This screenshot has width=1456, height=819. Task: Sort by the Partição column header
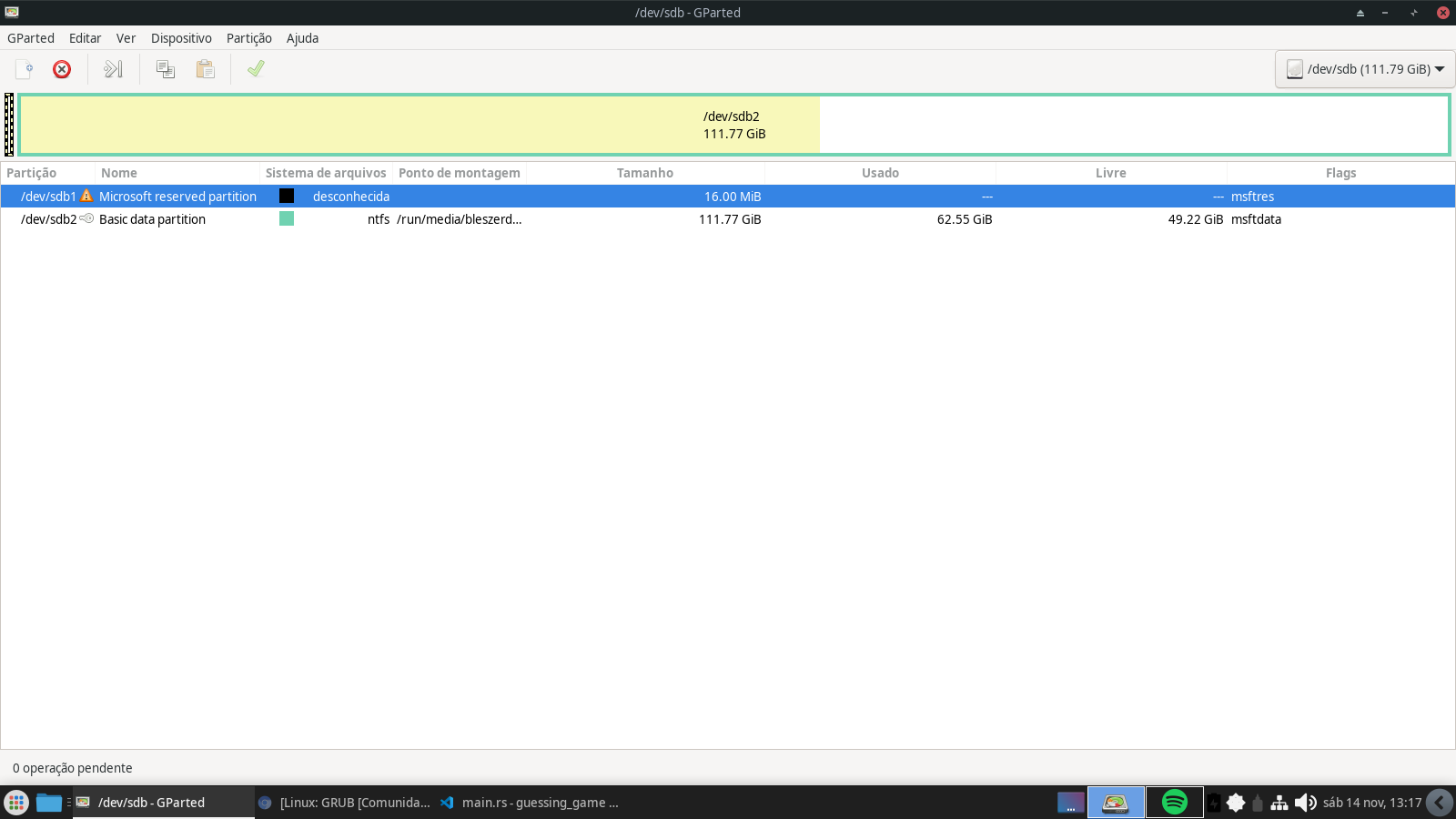coord(47,173)
